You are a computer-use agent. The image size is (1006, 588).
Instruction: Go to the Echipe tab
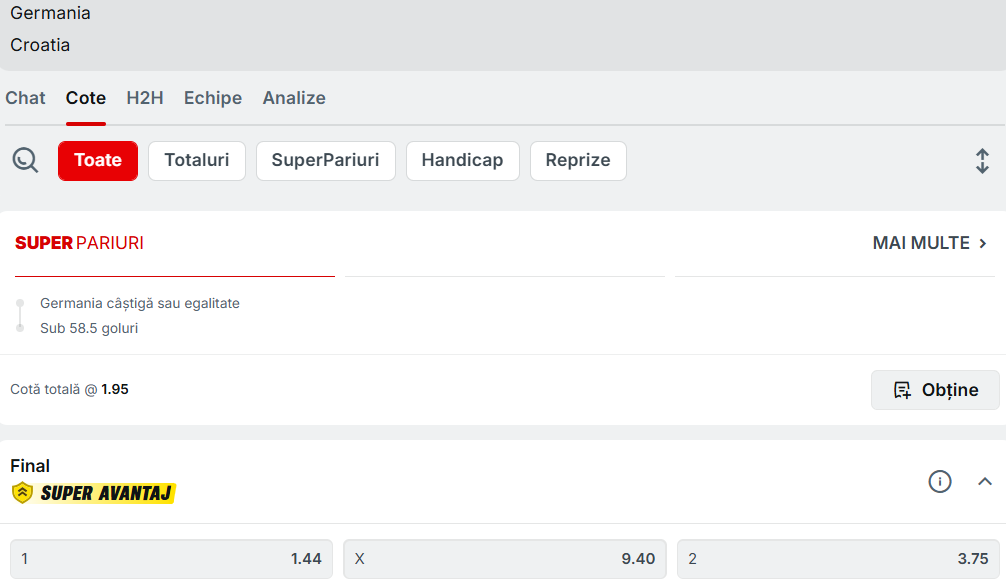click(213, 98)
